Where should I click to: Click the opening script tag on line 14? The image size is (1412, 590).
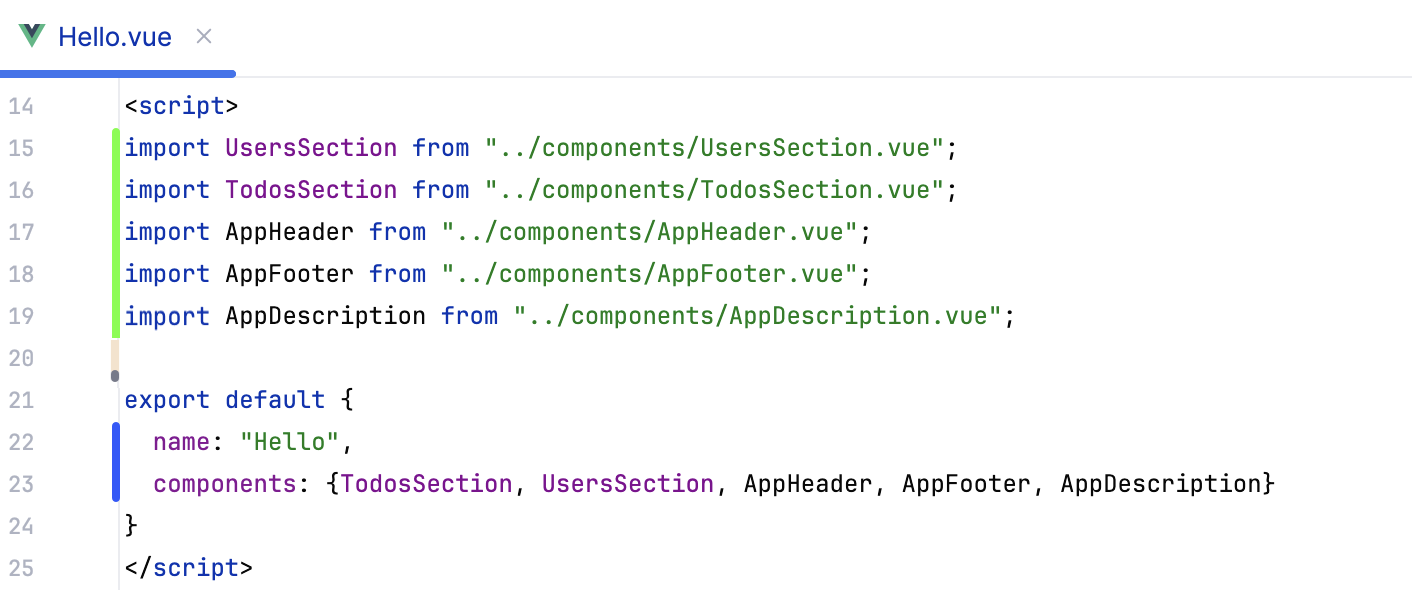coord(182,105)
